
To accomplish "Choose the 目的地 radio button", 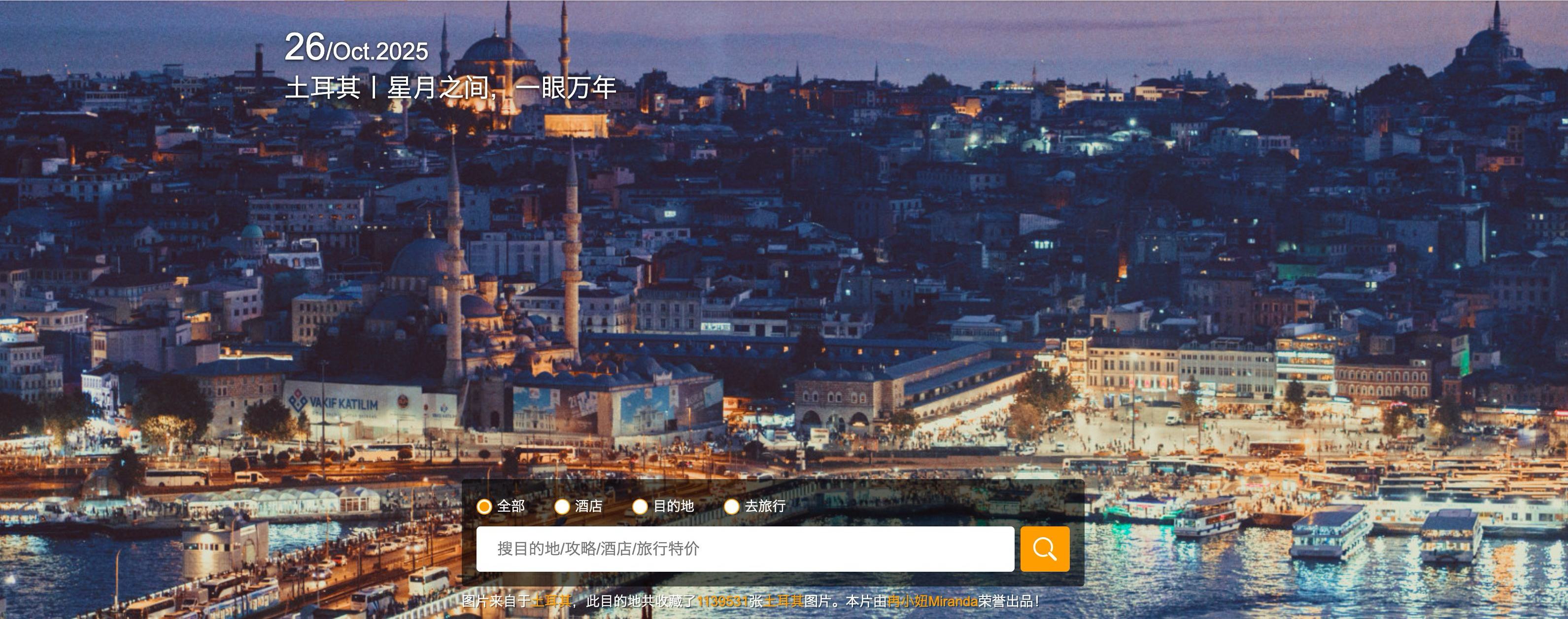I will tap(640, 507).
